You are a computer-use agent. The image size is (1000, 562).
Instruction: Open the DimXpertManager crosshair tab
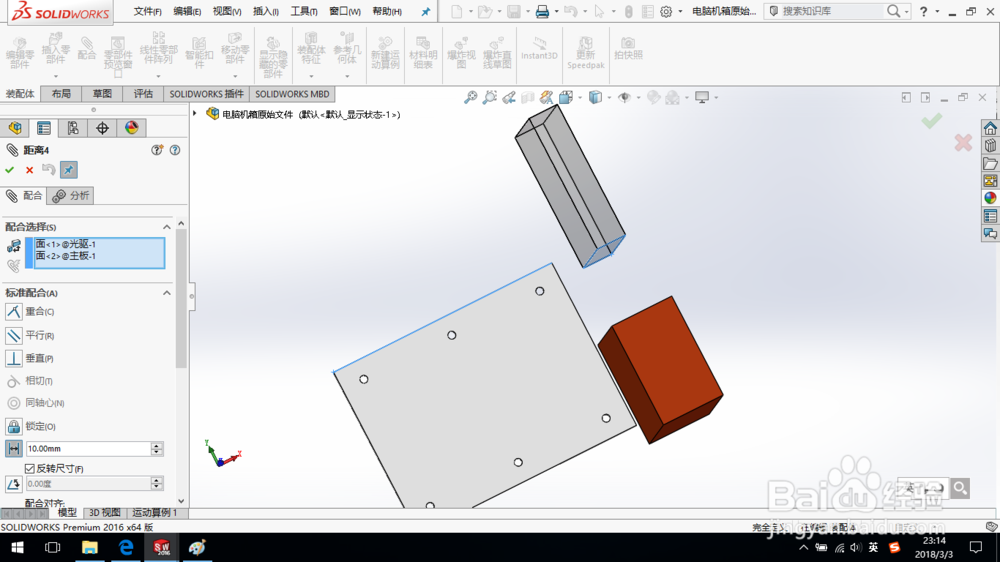102,128
